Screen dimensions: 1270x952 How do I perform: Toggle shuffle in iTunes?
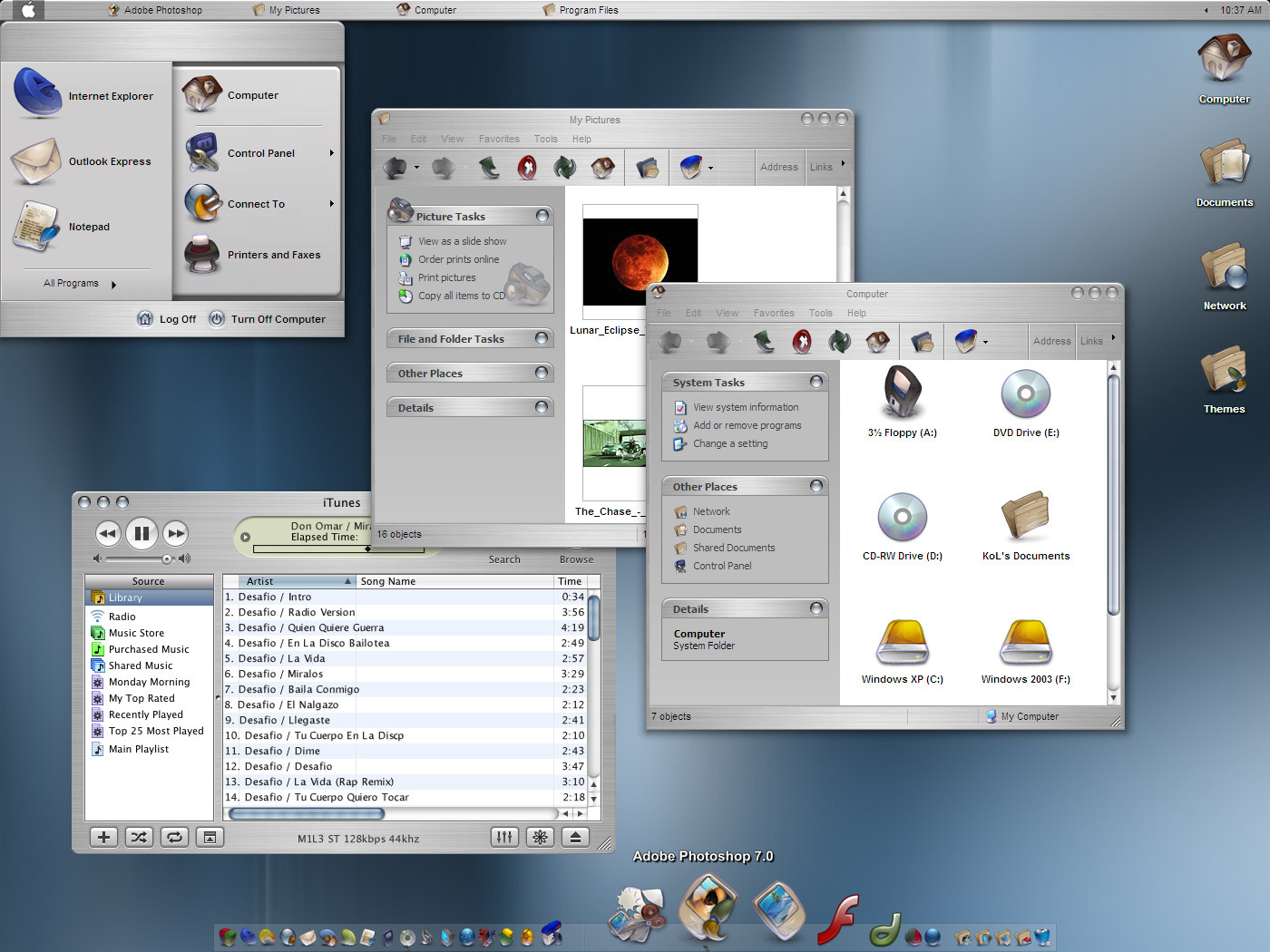pyautogui.click(x=139, y=837)
